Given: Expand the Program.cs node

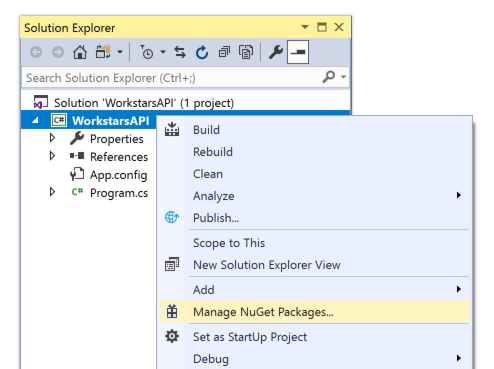Looking at the screenshot, I should 52,192.
